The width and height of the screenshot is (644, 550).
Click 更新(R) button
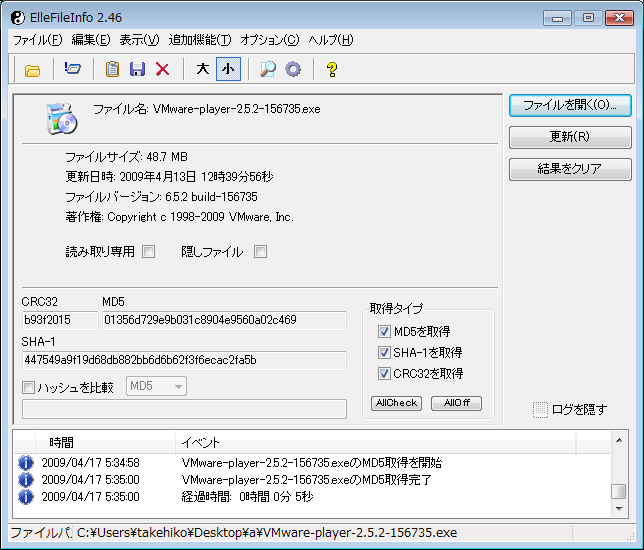570,137
